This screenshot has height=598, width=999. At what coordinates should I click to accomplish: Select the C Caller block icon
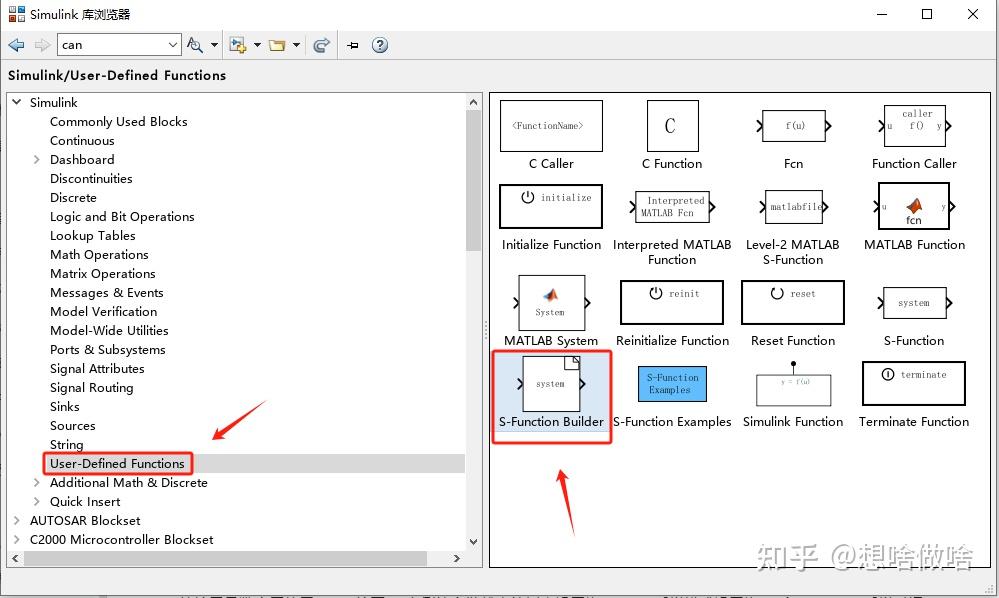pyautogui.click(x=551, y=126)
